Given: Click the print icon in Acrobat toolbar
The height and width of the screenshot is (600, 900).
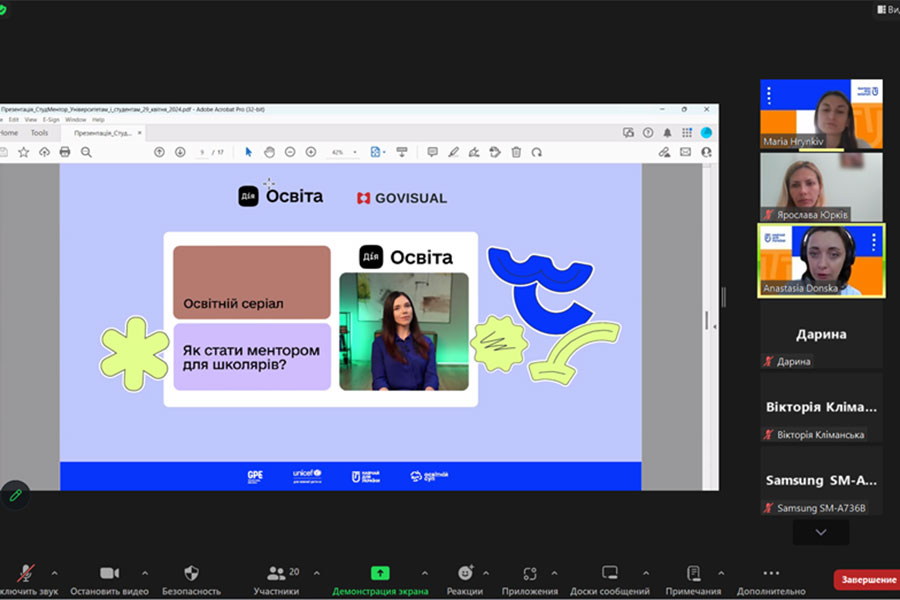Looking at the screenshot, I should [65, 152].
